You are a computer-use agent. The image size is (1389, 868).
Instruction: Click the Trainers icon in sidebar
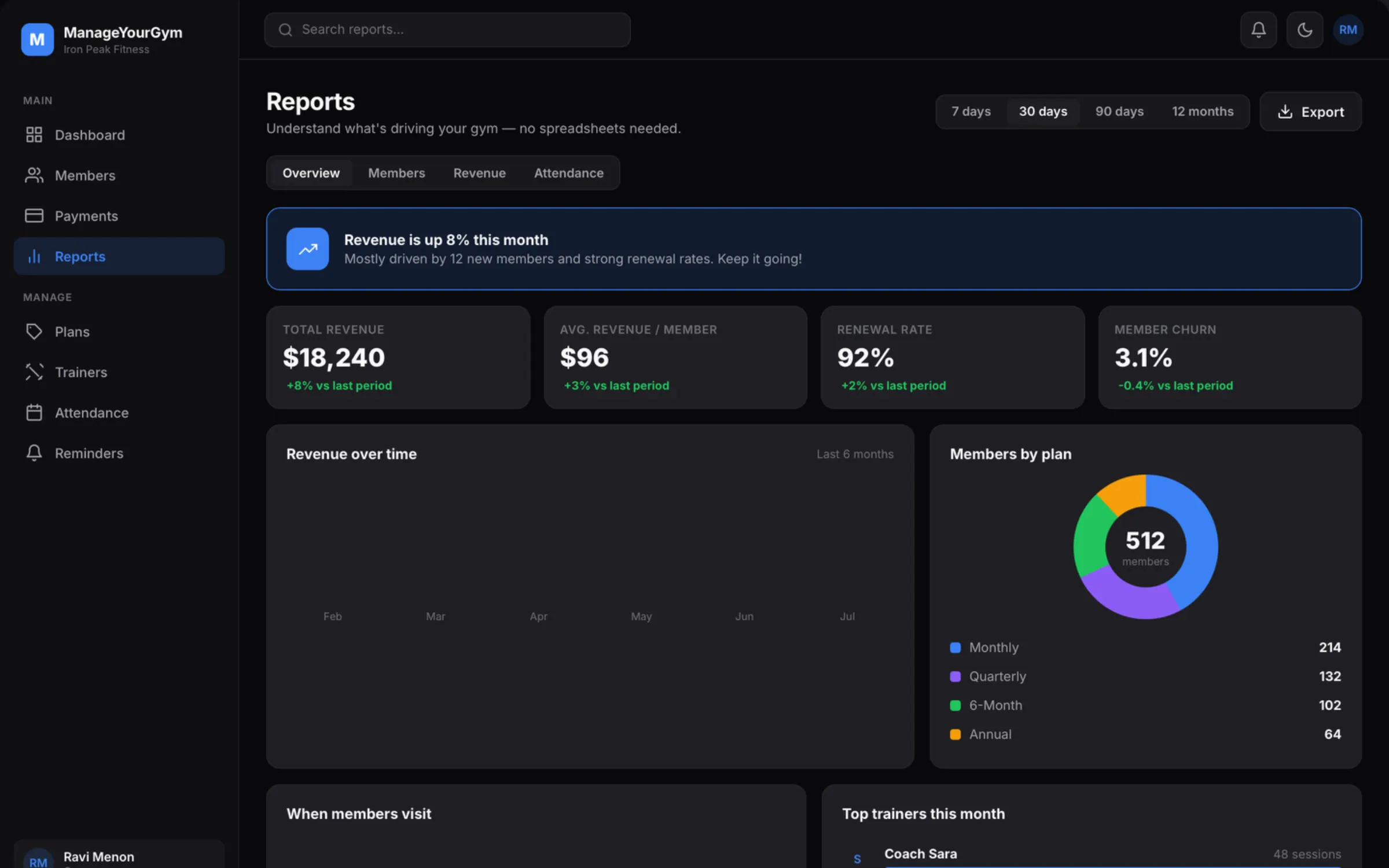(x=34, y=372)
